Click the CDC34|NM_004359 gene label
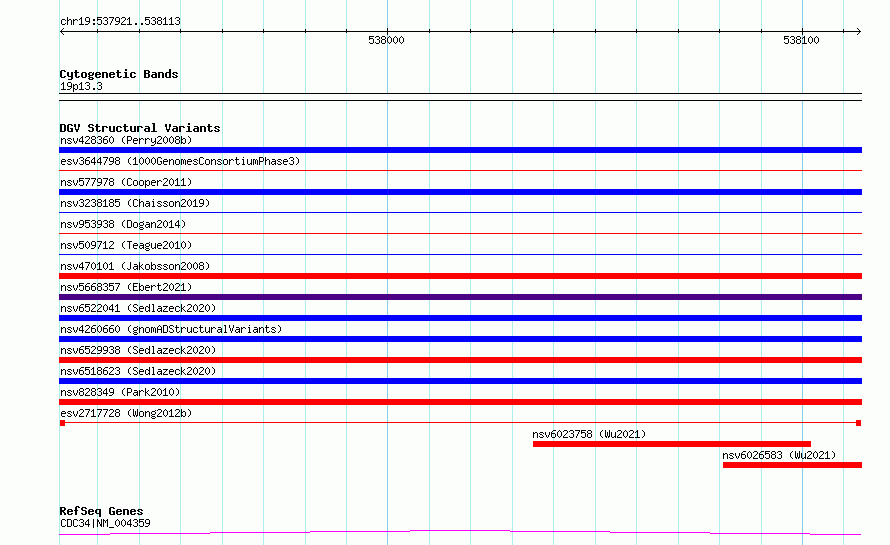 (105, 523)
